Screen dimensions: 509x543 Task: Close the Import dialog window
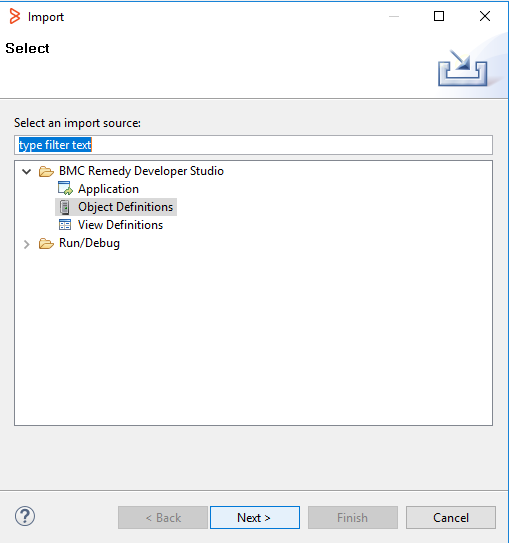click(485, 16)
